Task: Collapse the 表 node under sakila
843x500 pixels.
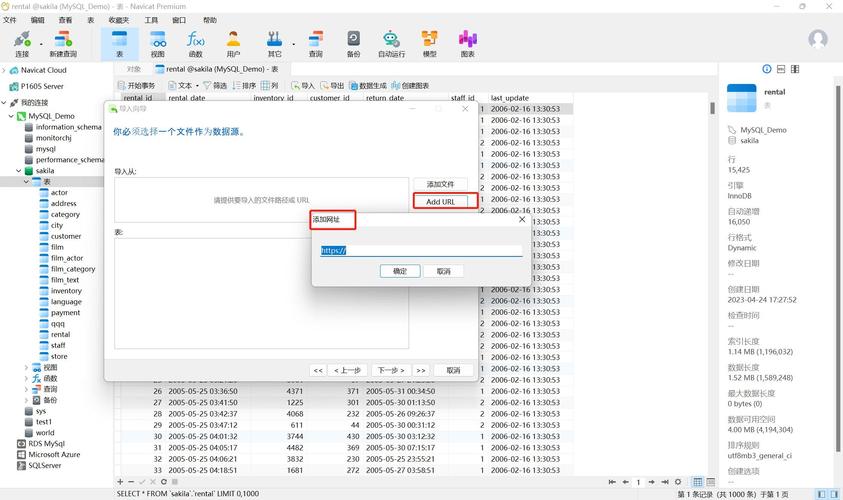Action: [x=26, y=182]
